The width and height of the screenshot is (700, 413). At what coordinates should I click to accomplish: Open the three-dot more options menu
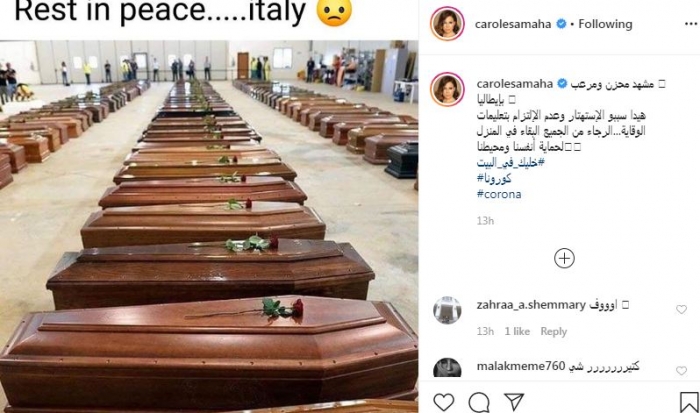[691, 24]
